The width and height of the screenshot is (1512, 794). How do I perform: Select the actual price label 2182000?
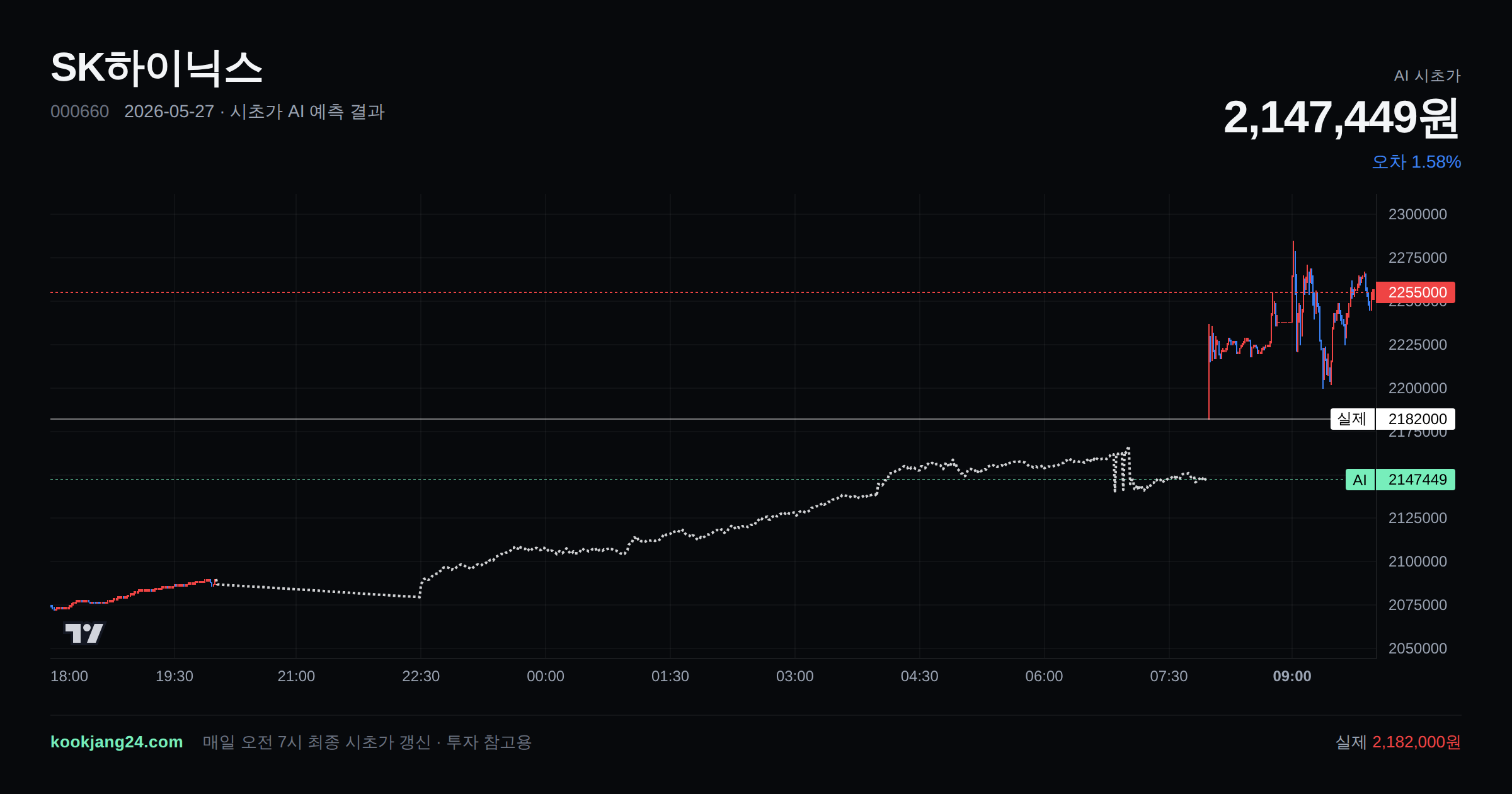pos(1416,419)
